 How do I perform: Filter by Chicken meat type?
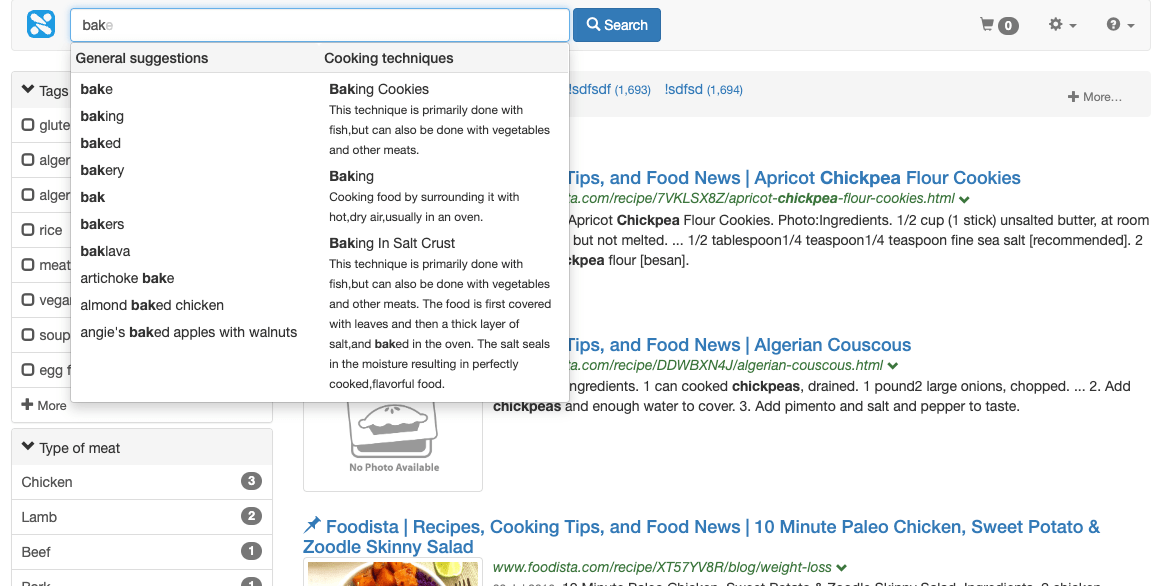coord(48,482)
